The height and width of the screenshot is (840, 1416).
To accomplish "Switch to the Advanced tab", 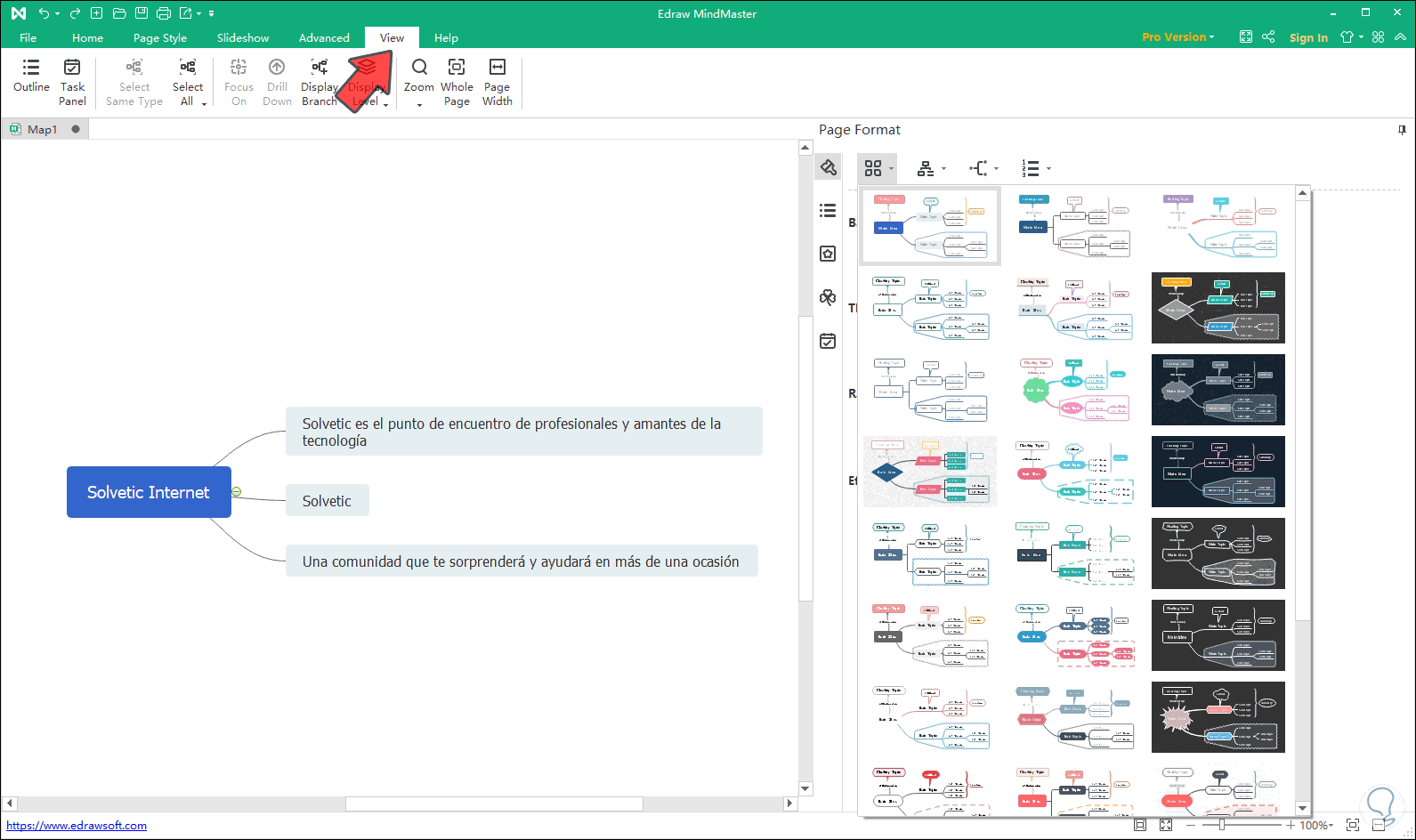I will click(x=324, y=37).
